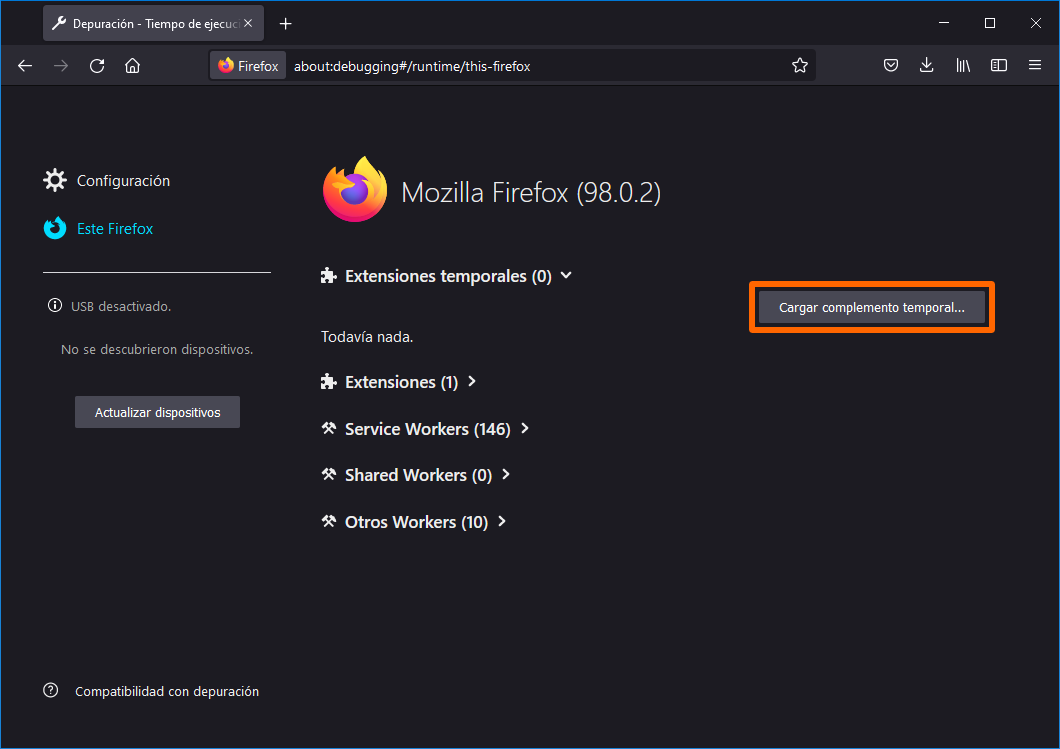Image resolution: width=1060 pixels, height=749 pixels.
Task: Click the help question mark icon
Action: pyautogui.click(x=51, y=690)
